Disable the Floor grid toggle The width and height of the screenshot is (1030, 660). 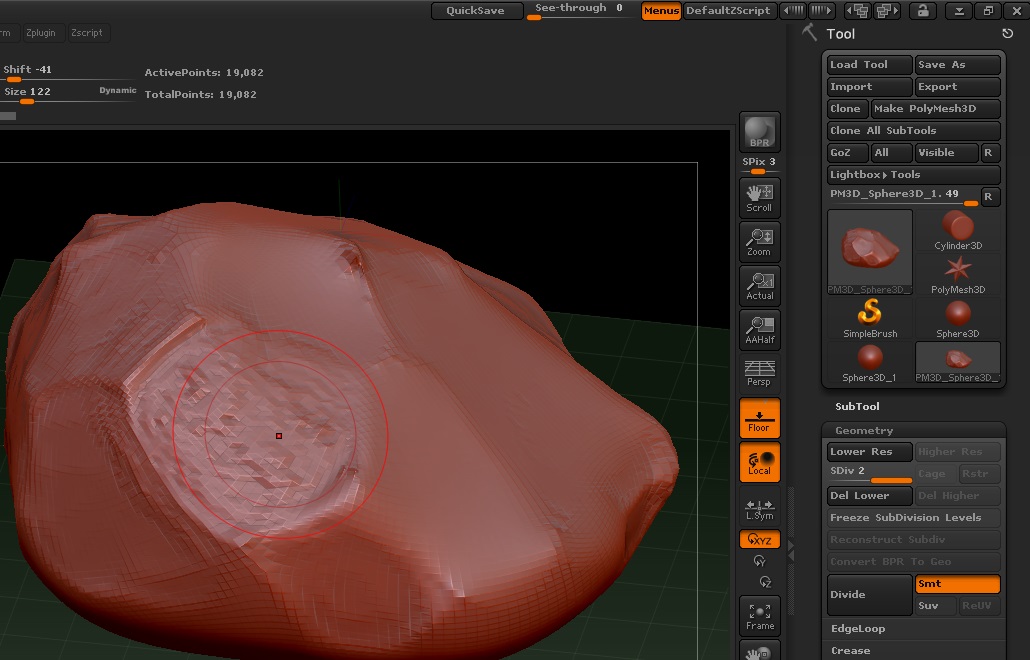point(759,417)
